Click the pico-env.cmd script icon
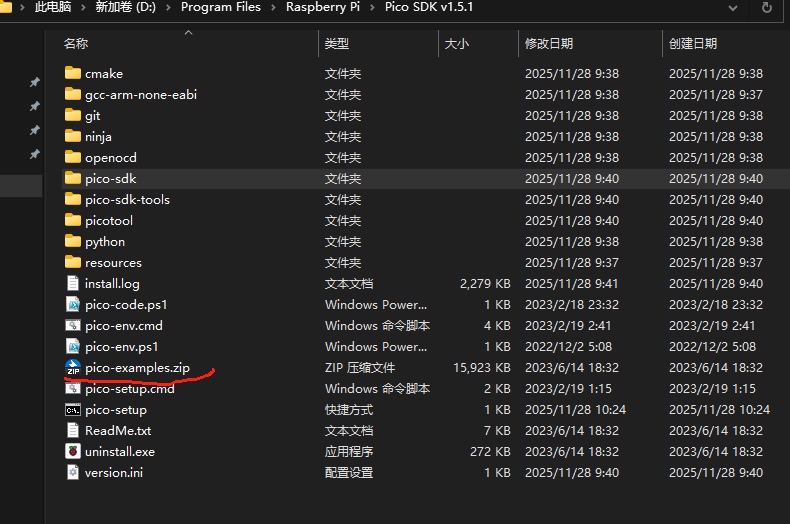 pyautogui.click(x=73, y=325)
